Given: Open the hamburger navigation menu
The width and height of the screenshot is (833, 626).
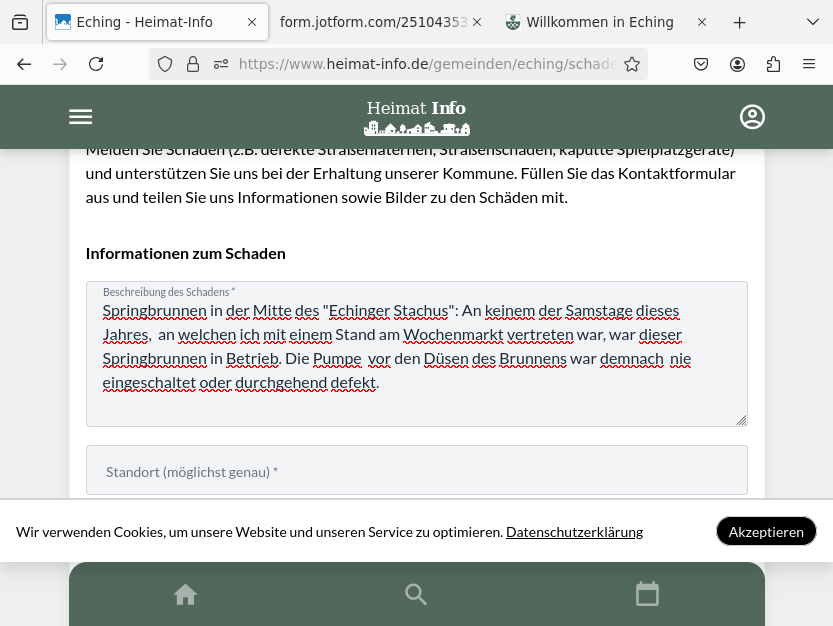Looking at the screenshot, I should tap(81, 117).
